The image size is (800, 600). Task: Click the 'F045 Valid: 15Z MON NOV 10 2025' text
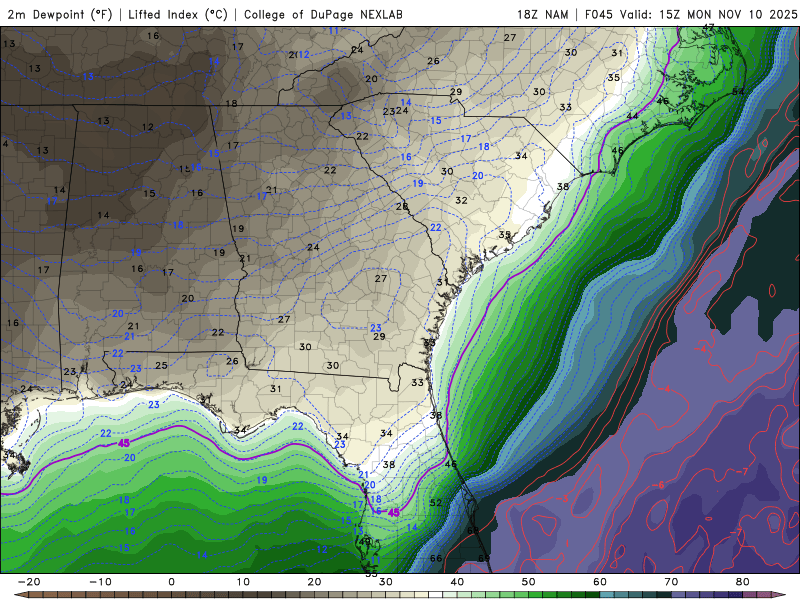coord(691,14)
